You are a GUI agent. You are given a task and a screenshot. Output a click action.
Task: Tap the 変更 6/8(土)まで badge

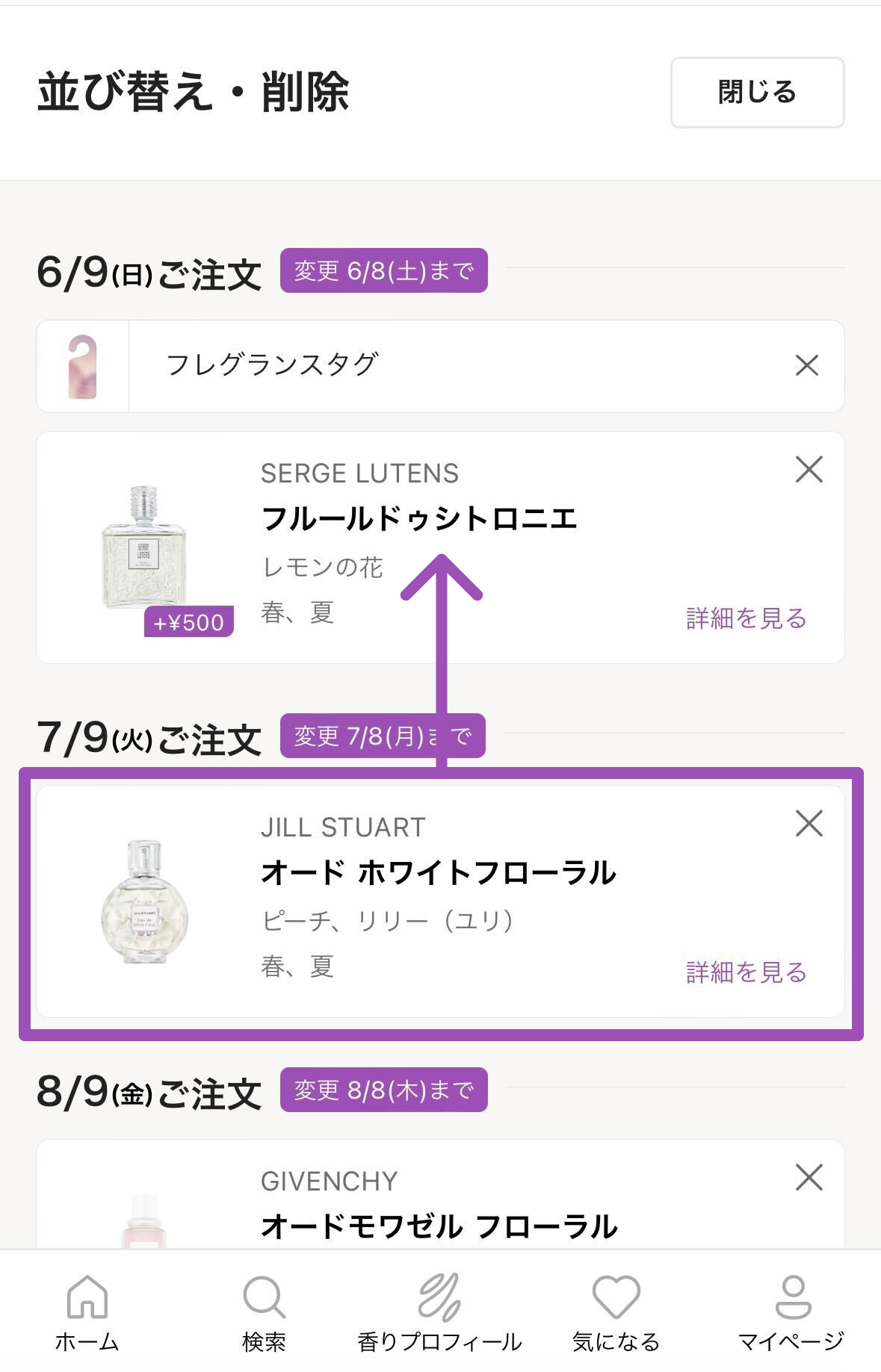point(383,270)
